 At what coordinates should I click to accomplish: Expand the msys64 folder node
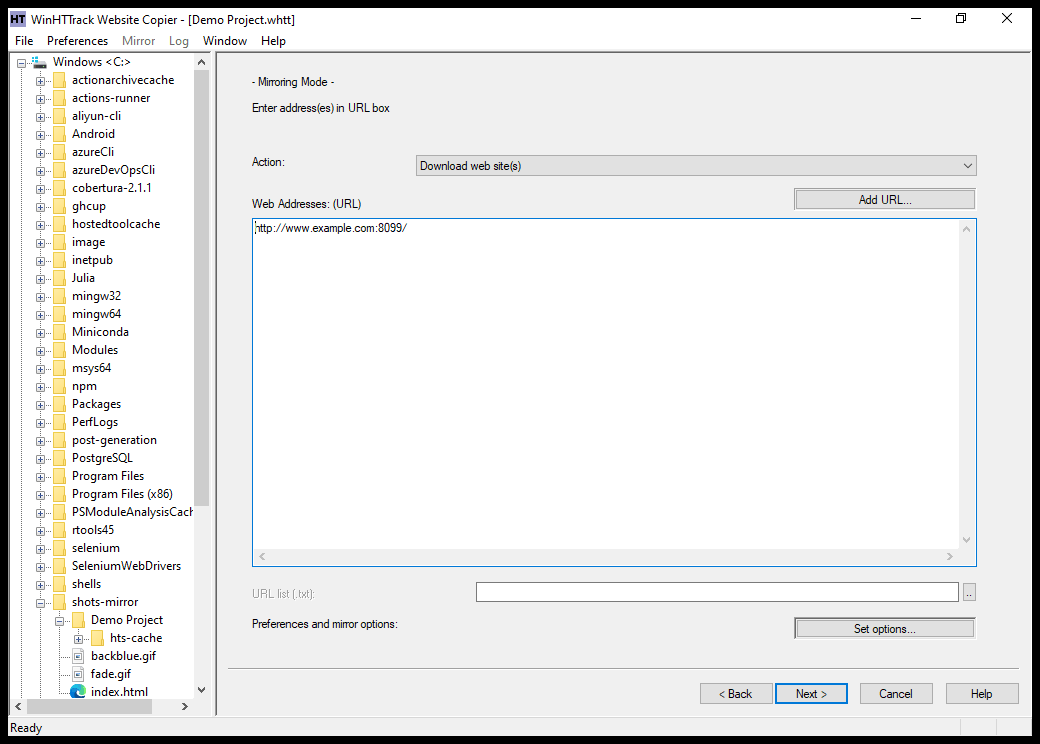(40, 369)
